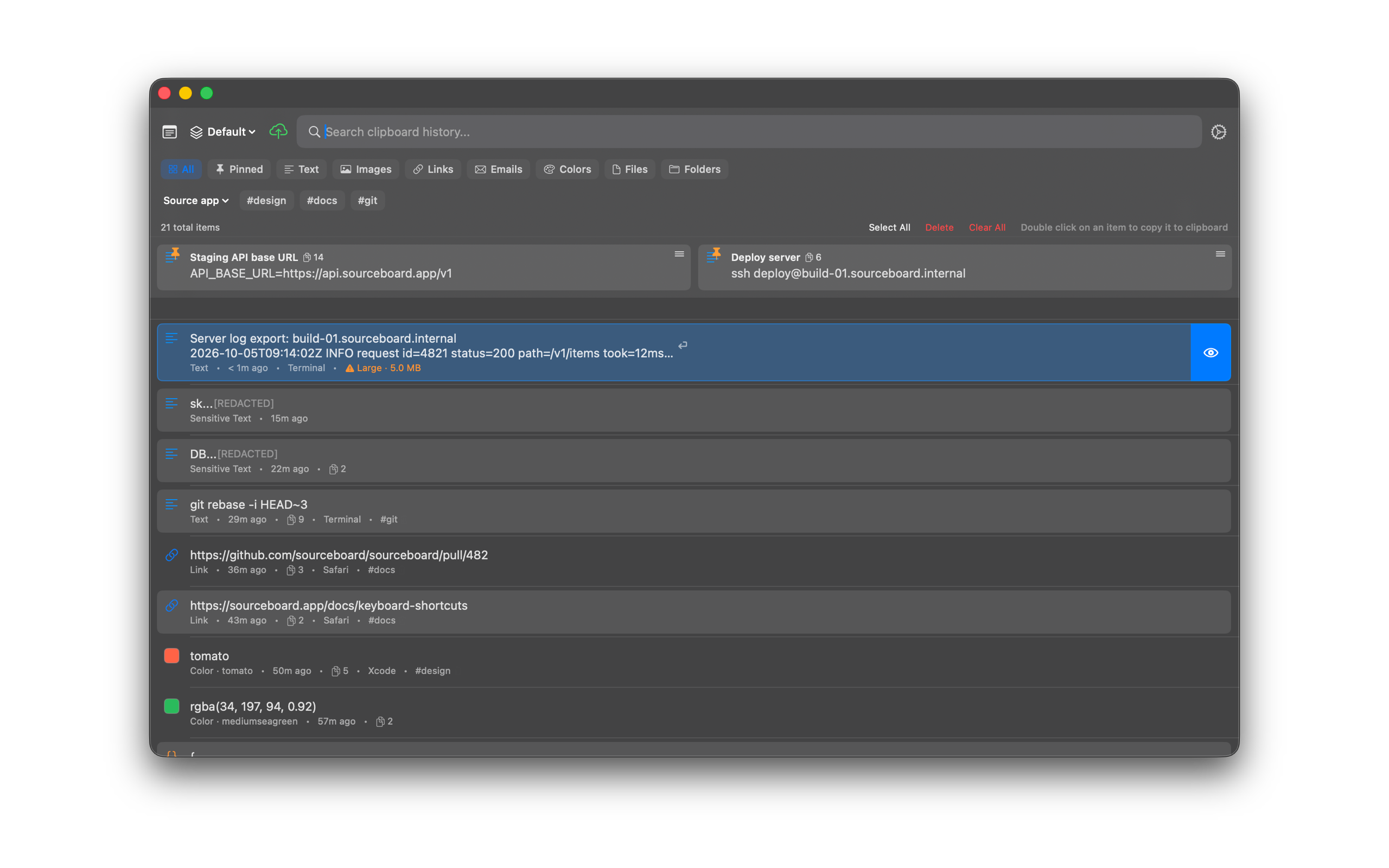This screenshot has width=1389, height=868.
Task: Open the Default collection dropdown
Action: tap(222, 132)
